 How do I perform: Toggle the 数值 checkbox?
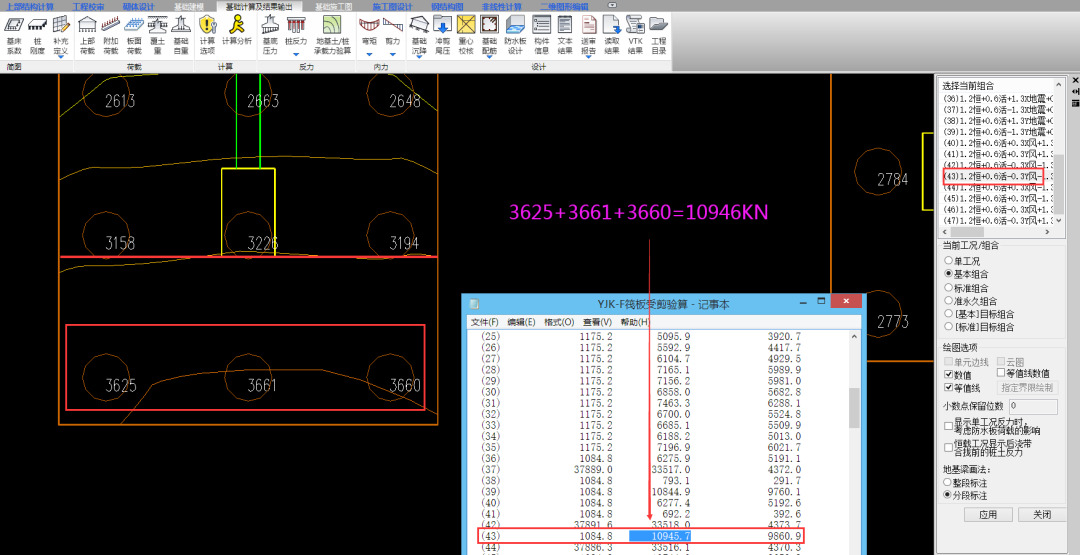tap(949, 375)
